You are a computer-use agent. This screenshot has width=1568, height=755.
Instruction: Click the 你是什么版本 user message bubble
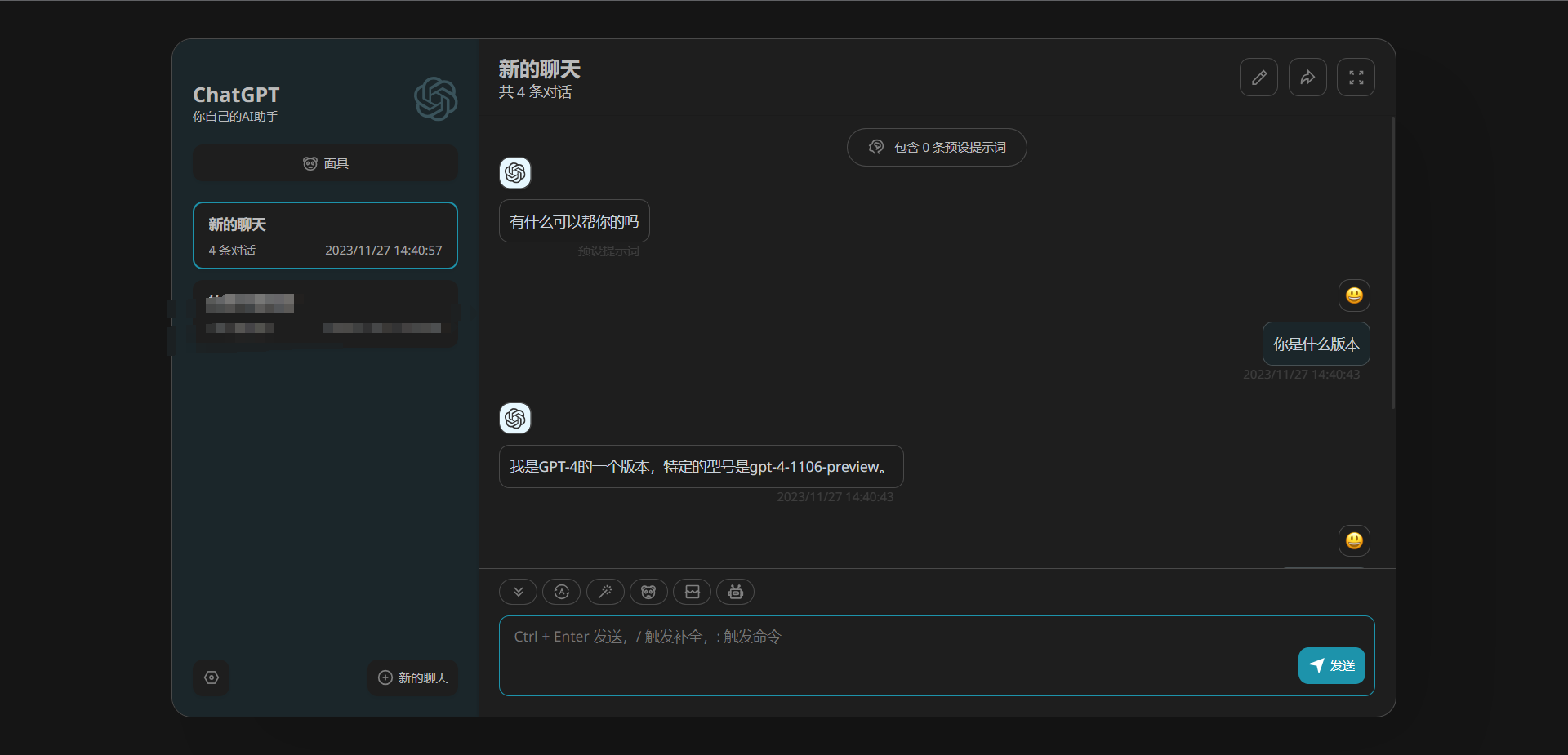1316,344
